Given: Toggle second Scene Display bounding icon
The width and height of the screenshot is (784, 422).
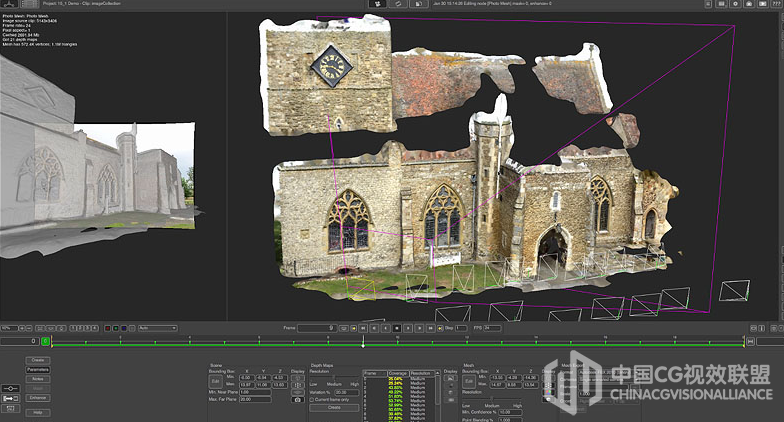Looking at the screenshot, I should tap(298, 386).
